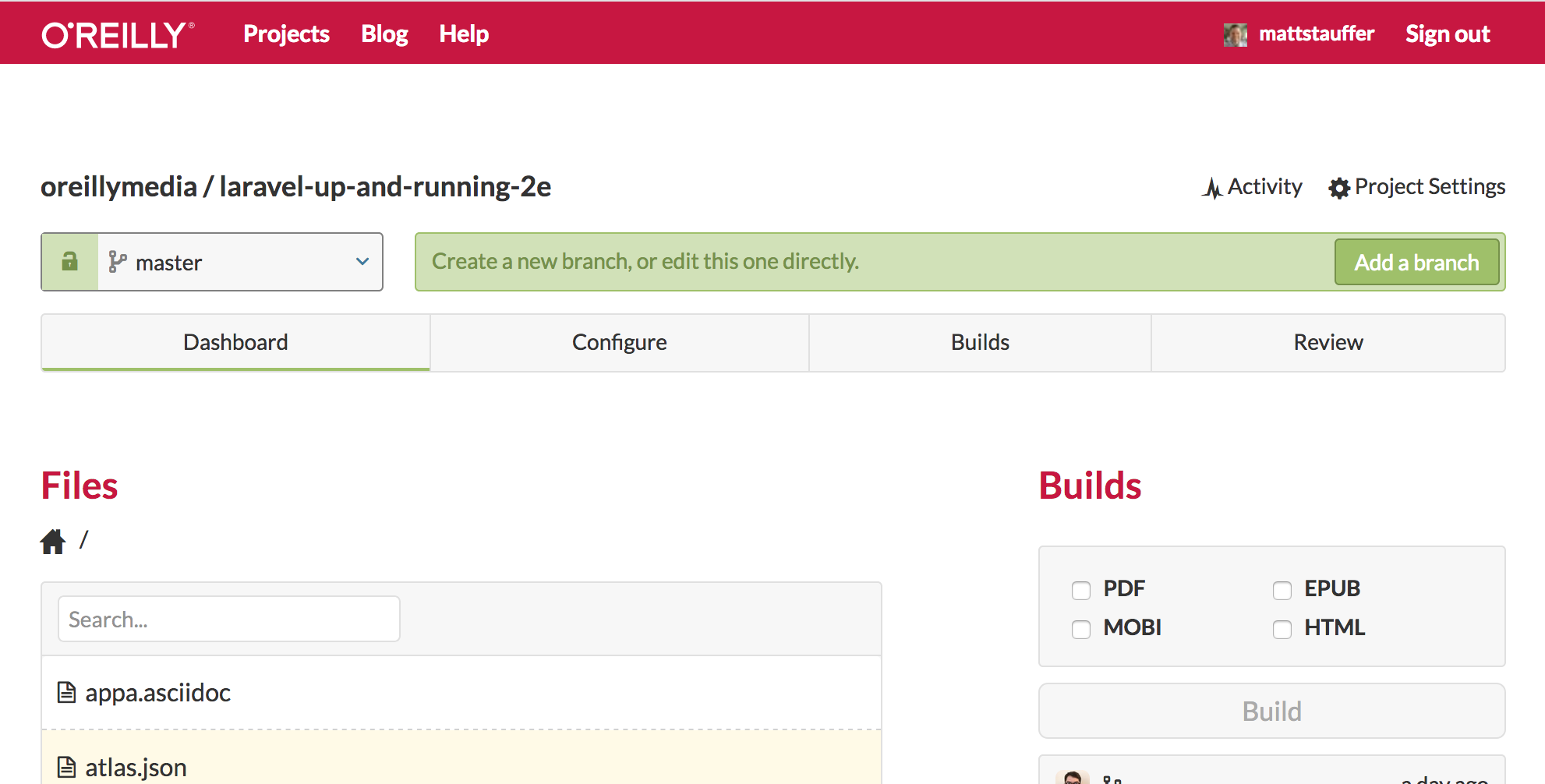Click the Files section heading
Viewport: 1545px width, 784px height.
click(80, 486)
